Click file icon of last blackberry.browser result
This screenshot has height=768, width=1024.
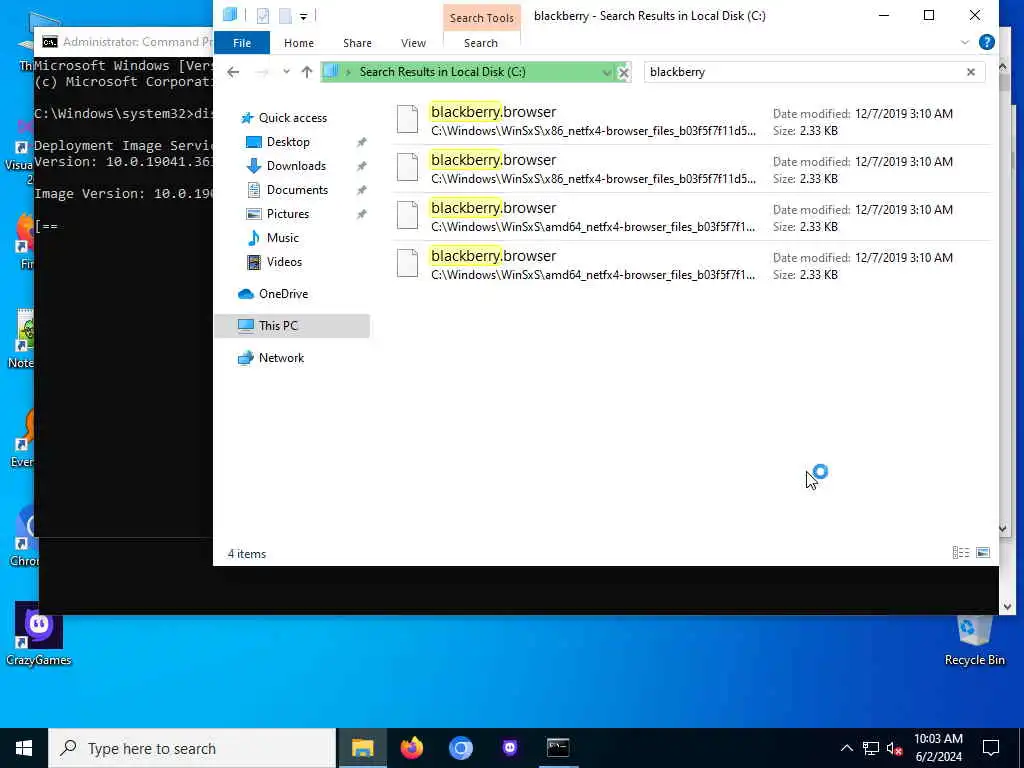(408, 264)
